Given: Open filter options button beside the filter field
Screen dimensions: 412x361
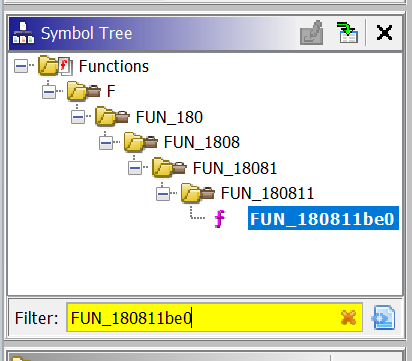Looking at the screenshot, I should (x=383, y=317).
